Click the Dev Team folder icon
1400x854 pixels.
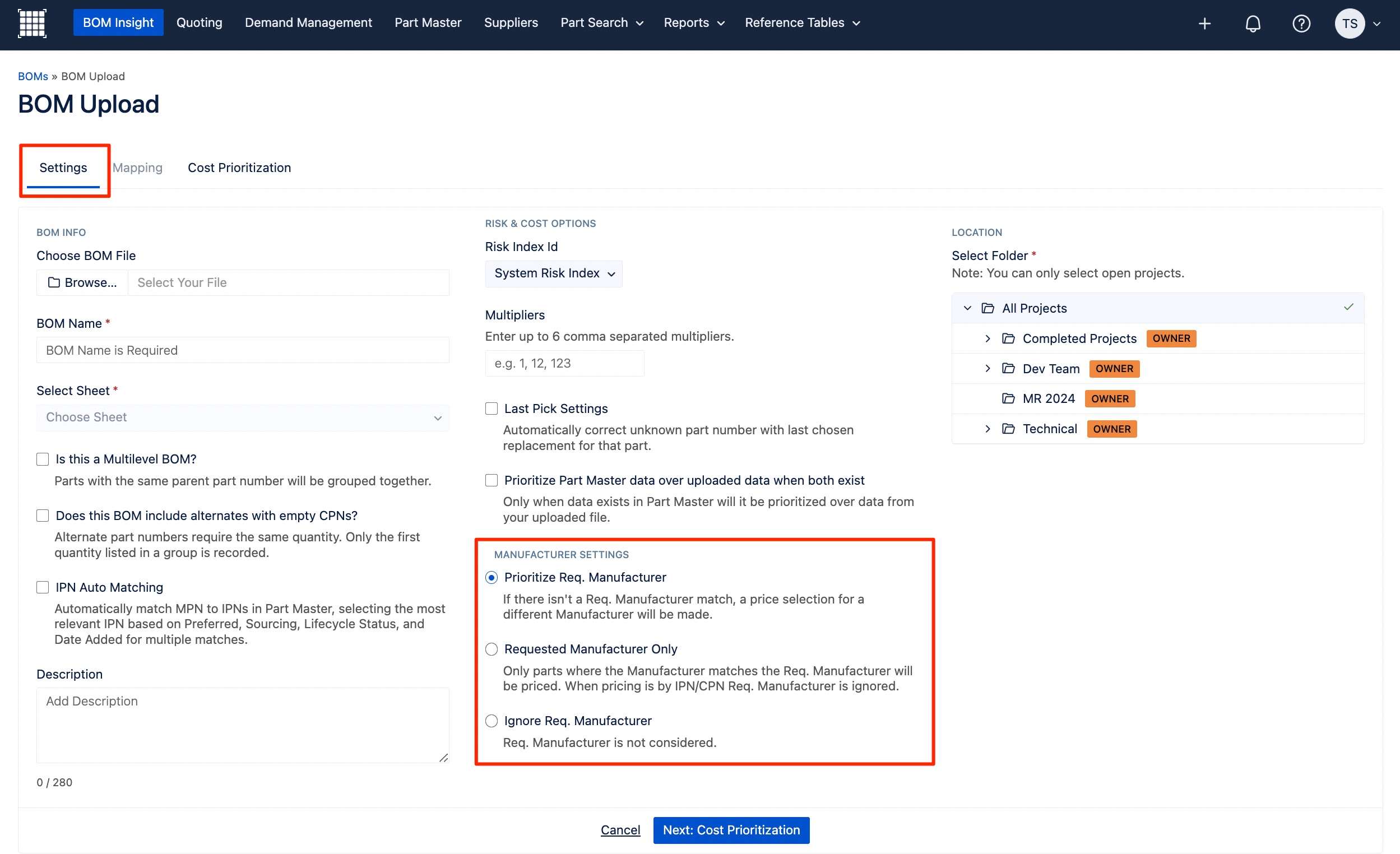point(1008,368)
